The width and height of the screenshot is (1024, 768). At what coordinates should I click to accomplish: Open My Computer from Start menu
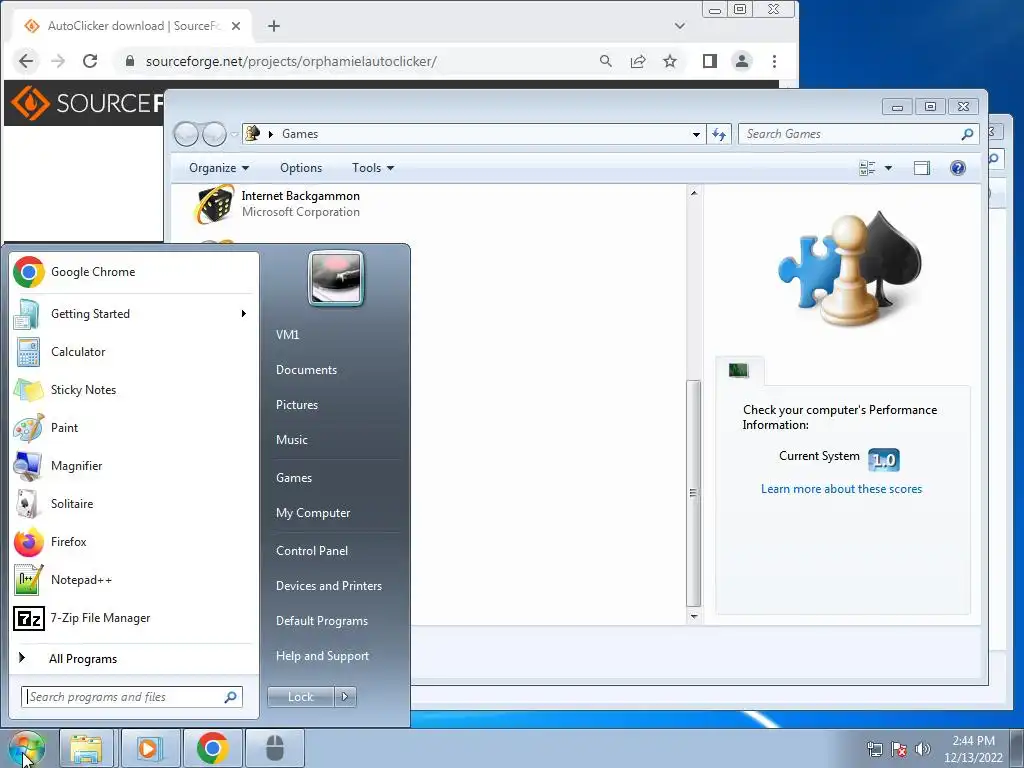coord(313,513)
